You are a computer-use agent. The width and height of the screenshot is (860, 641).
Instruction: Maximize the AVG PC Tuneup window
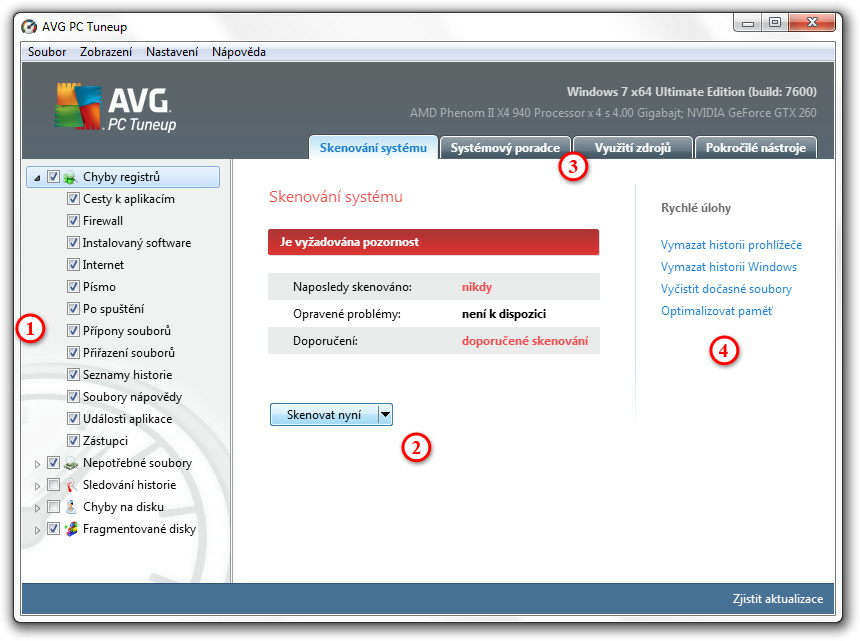pyautogui.click(x=774, y=22)
